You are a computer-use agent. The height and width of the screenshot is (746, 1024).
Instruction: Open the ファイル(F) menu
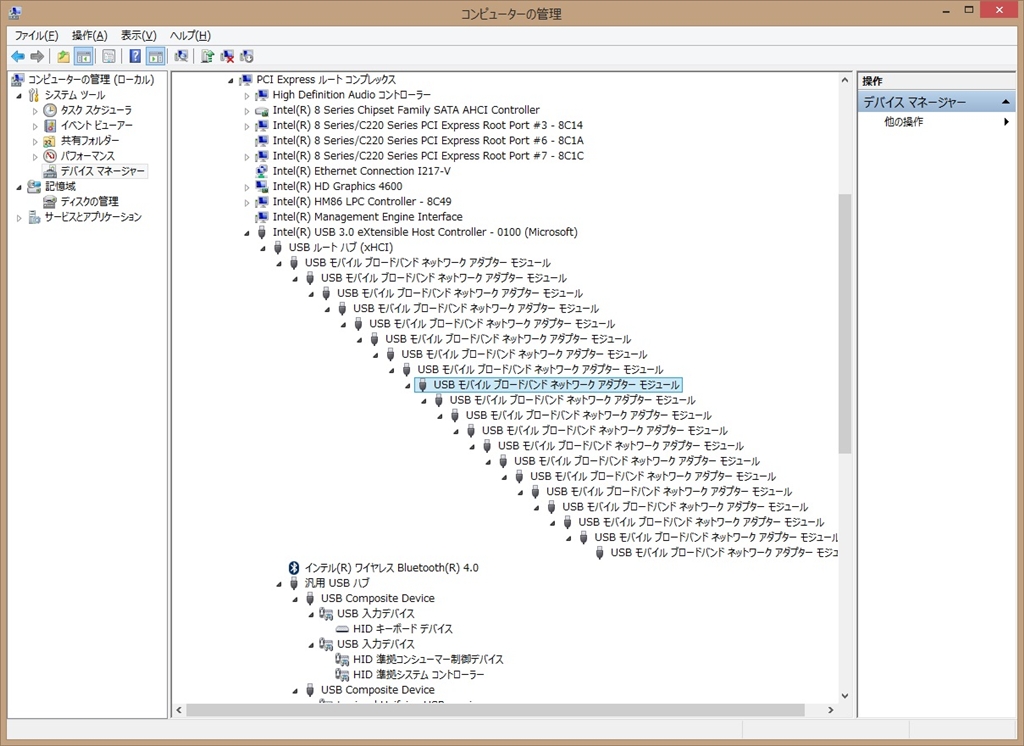pyautogui.click(x=37, y=35)
